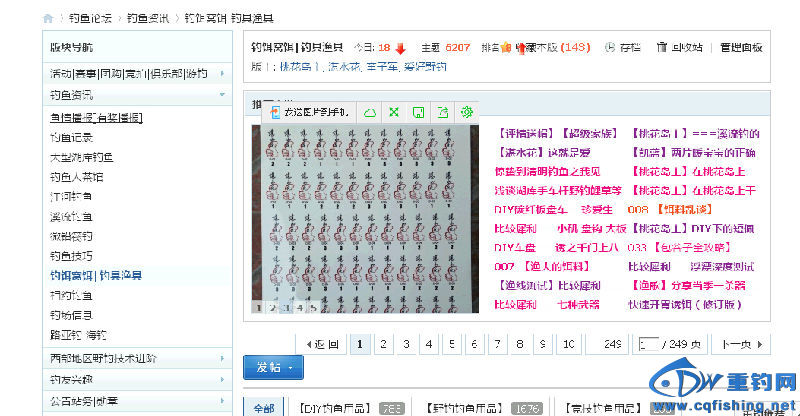This screenshot has width=800, height=416.
Task: Open 钓鱼资讯 in the breadcrumb
Action: click(x=147, y=19)
